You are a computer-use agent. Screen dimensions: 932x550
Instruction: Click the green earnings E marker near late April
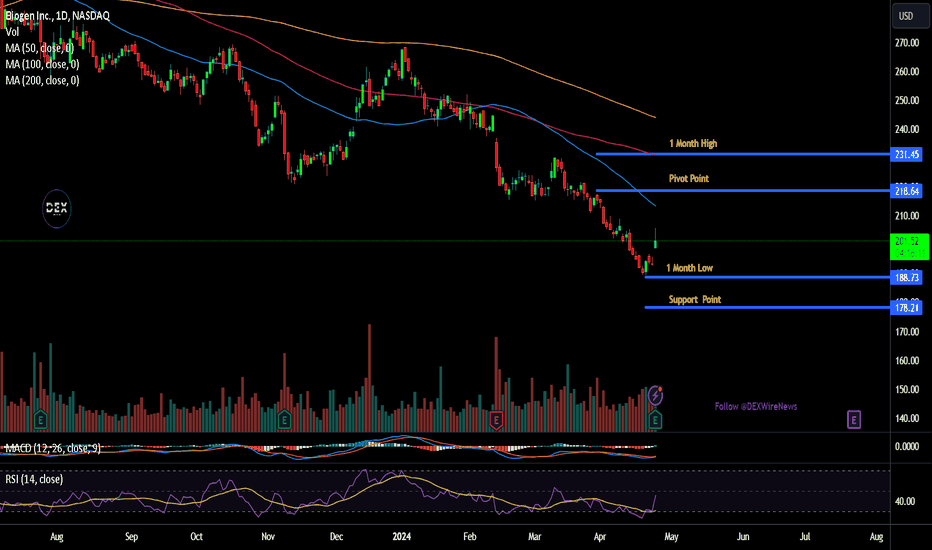coord(655,420)
